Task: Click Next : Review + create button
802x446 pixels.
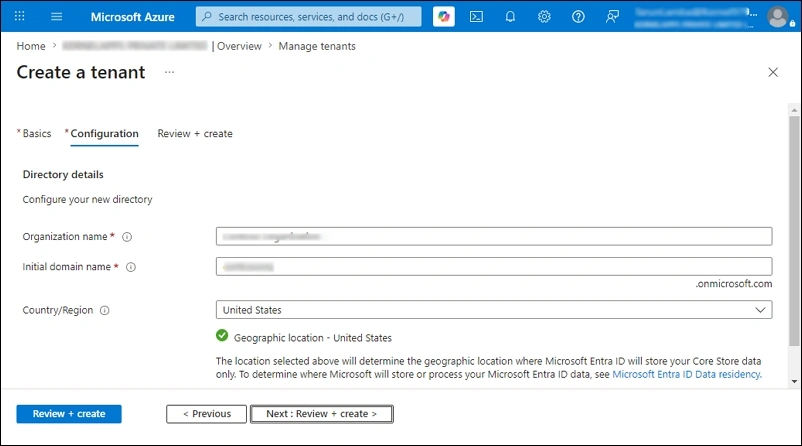Action: coord(322,414)
